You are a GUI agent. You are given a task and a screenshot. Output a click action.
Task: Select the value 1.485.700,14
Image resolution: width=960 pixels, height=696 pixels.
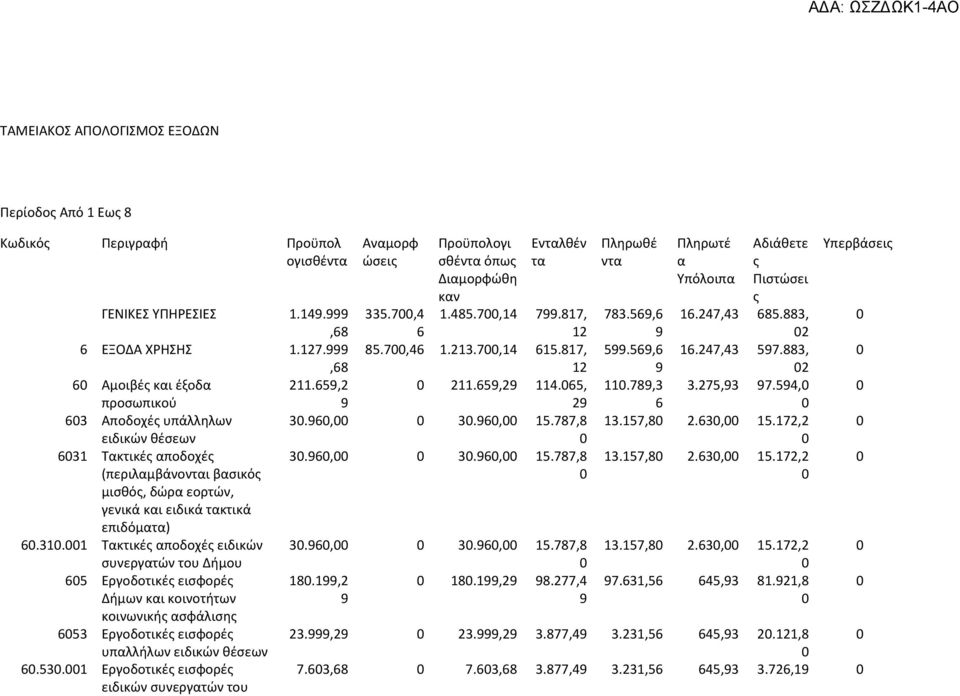478,315
